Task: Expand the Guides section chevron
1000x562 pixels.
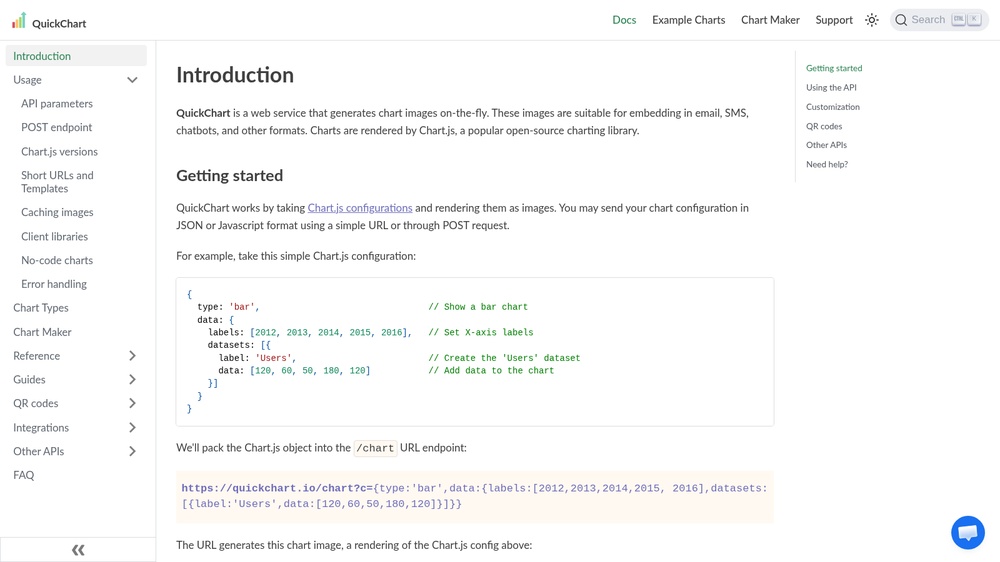Action: coord(132,380)
